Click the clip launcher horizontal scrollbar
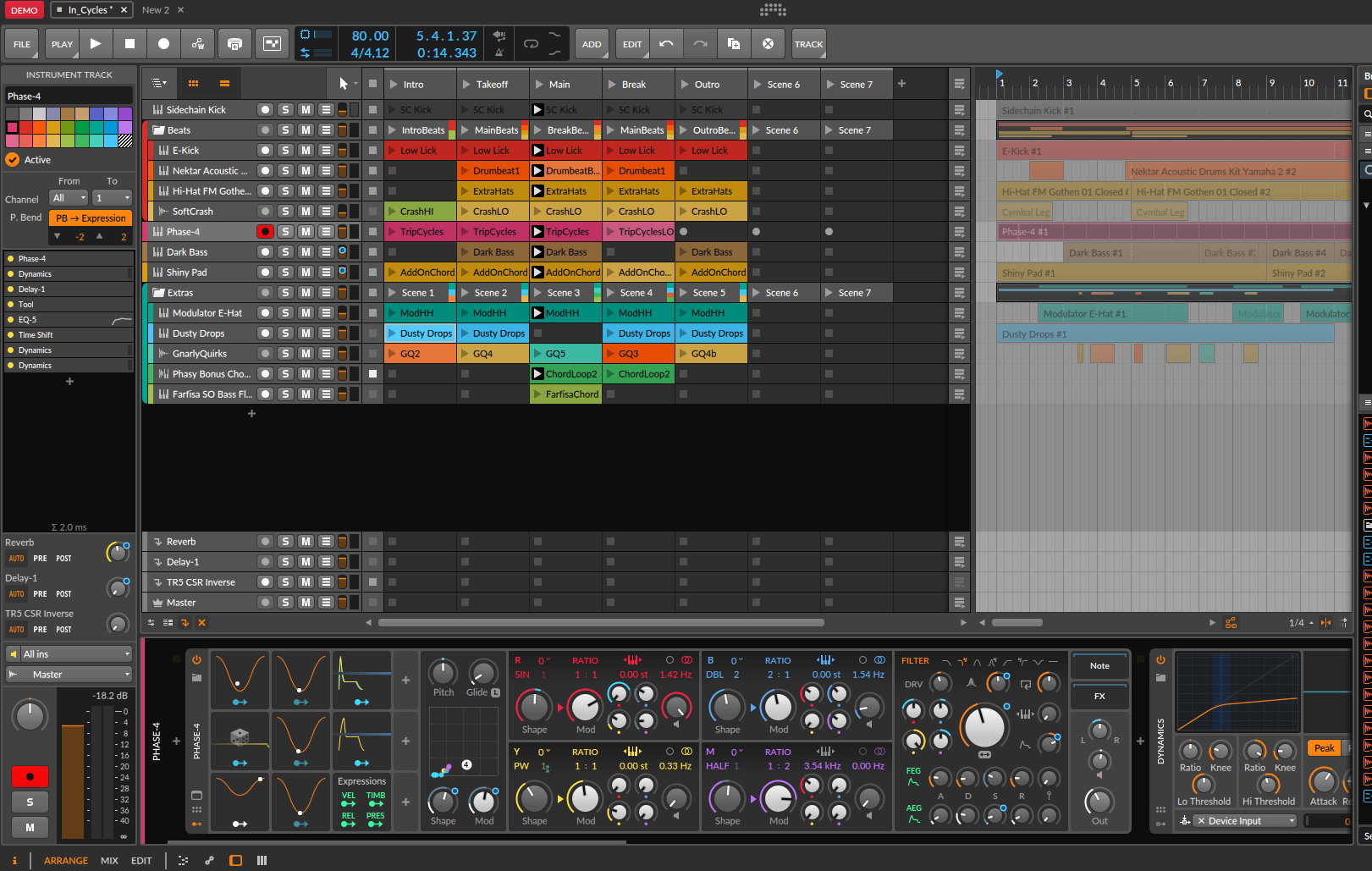Screen dimensions: 1372x871 pos(601,623)
